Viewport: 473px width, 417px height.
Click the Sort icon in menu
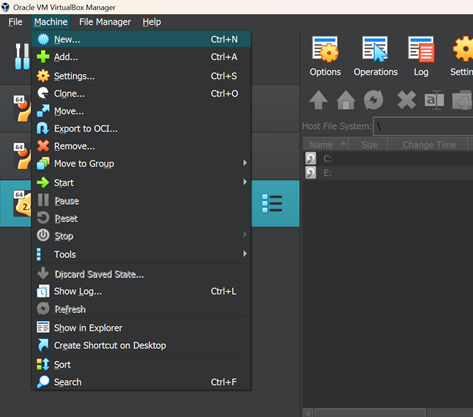[43, 364]
